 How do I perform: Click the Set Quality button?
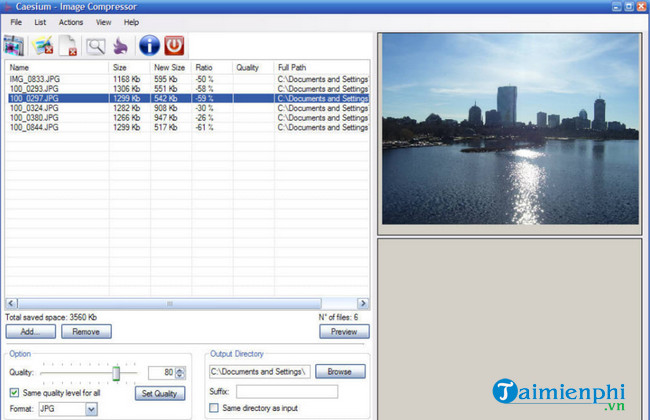[160, 393]
